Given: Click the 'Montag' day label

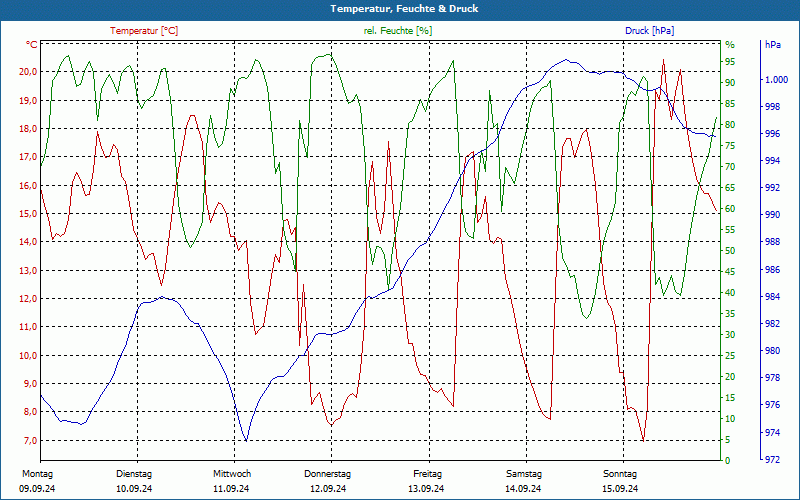Looking at the screenshot, I should pos(38,474).
